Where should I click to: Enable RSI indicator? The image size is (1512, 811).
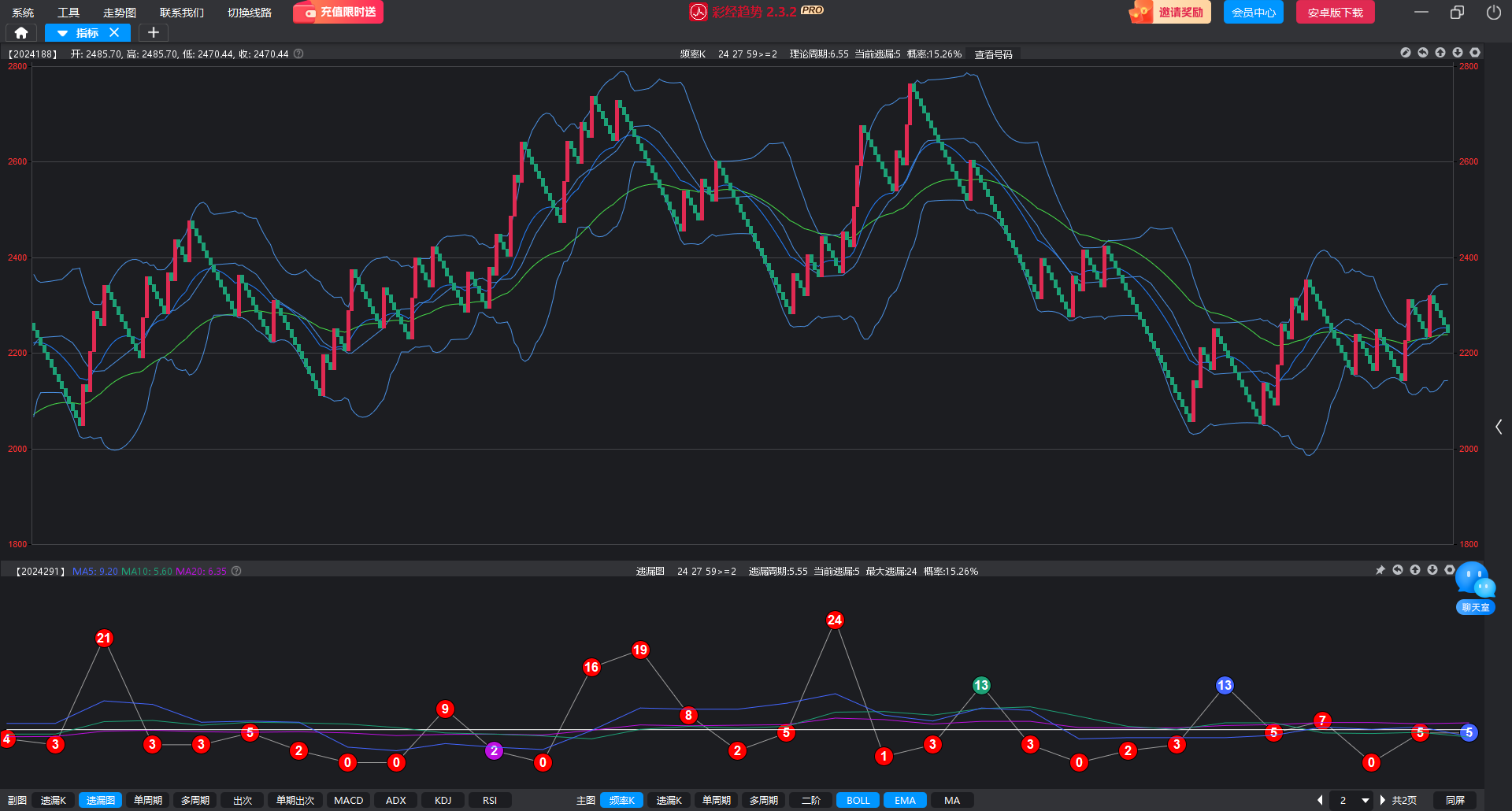click(x=490, y=800)
